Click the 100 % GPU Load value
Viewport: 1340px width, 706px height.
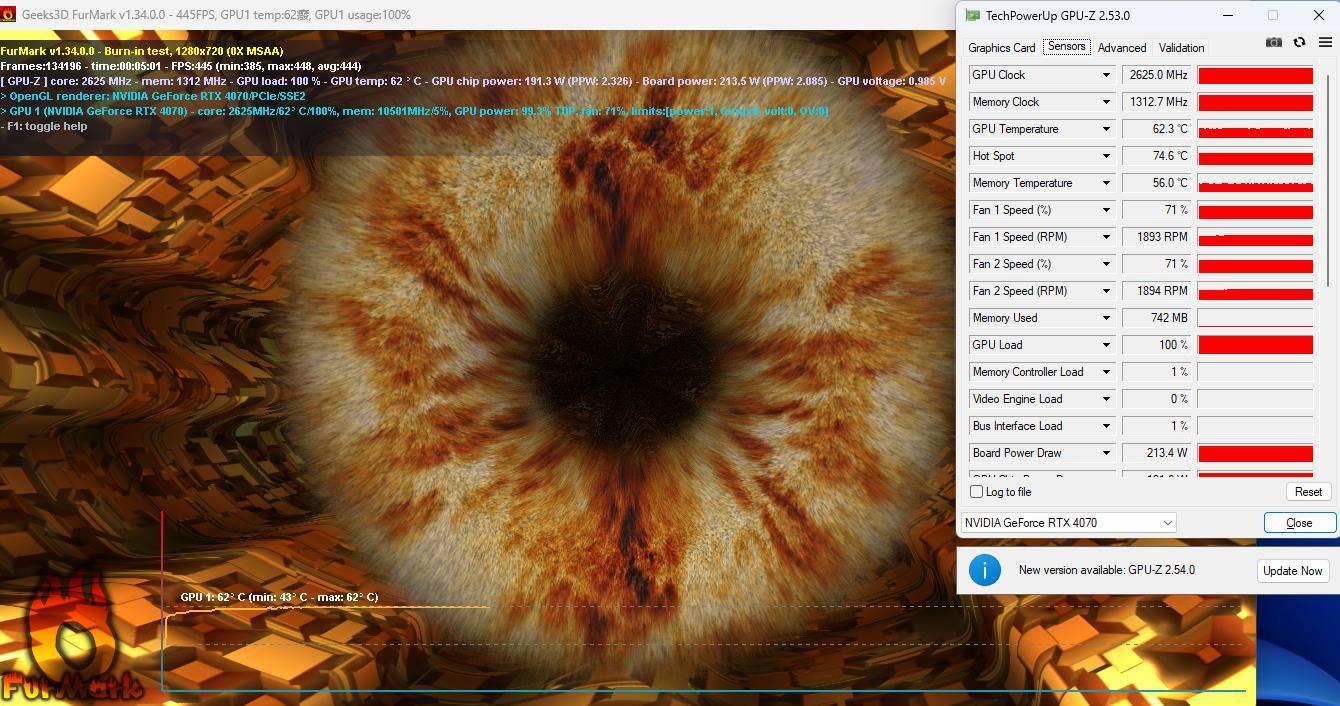pyautogui.click(x=1158, y=345)
